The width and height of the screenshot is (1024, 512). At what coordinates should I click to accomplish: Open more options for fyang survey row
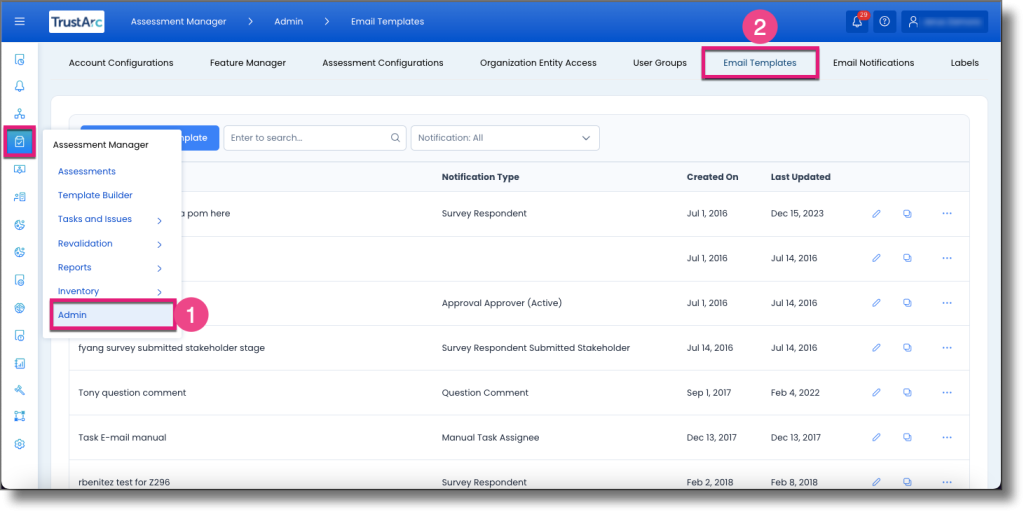coord(947,348)
